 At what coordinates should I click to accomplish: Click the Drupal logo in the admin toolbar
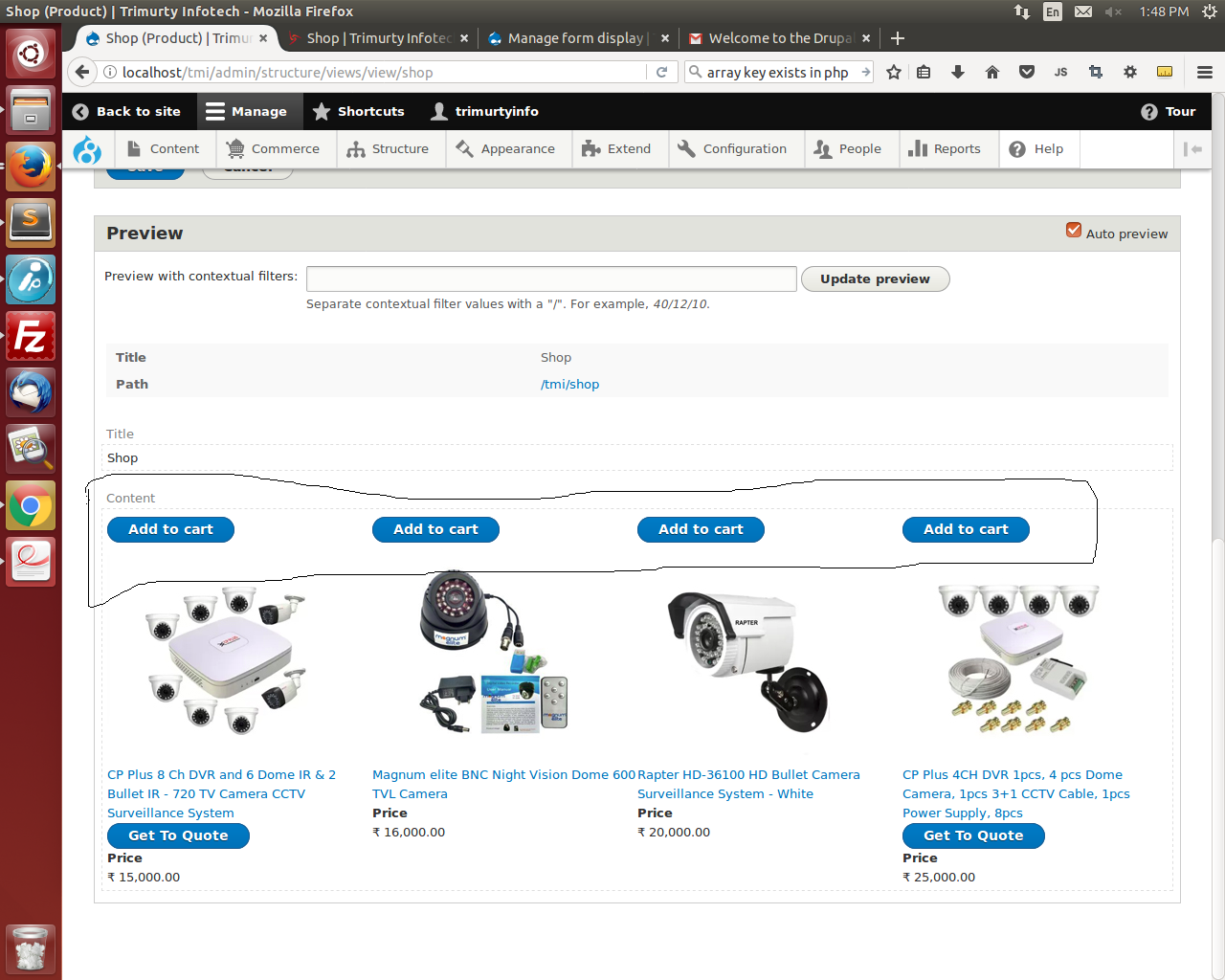pos(87,149)
